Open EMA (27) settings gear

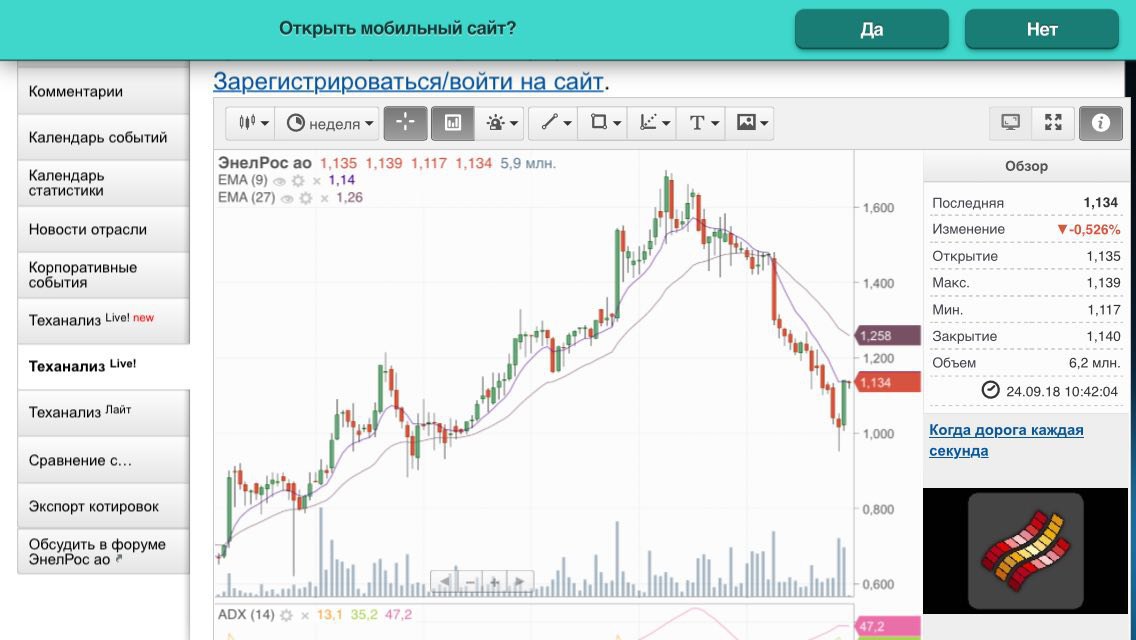point(306,198)
